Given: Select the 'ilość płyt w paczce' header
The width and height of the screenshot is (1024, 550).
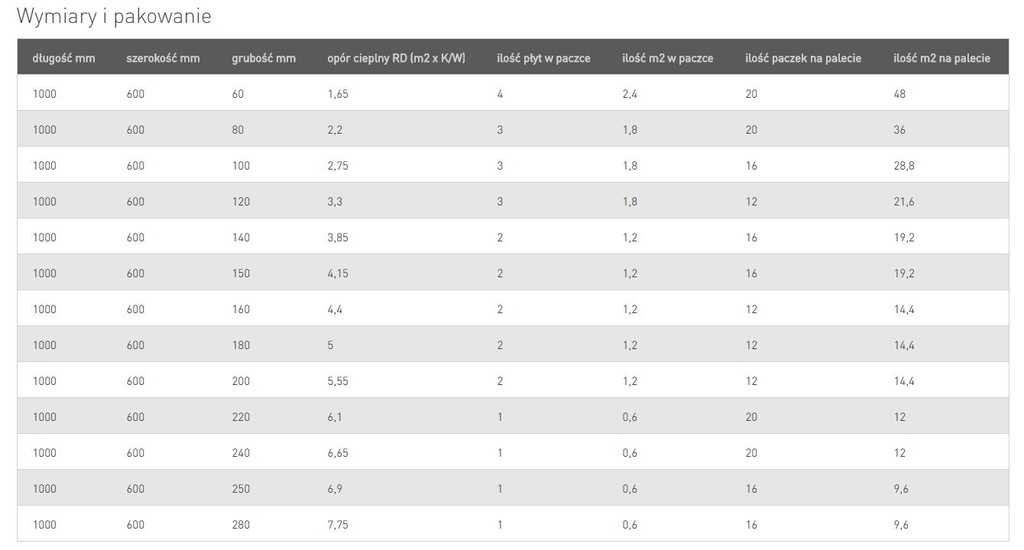Looking at the screenshot, I should coord(543,58).
